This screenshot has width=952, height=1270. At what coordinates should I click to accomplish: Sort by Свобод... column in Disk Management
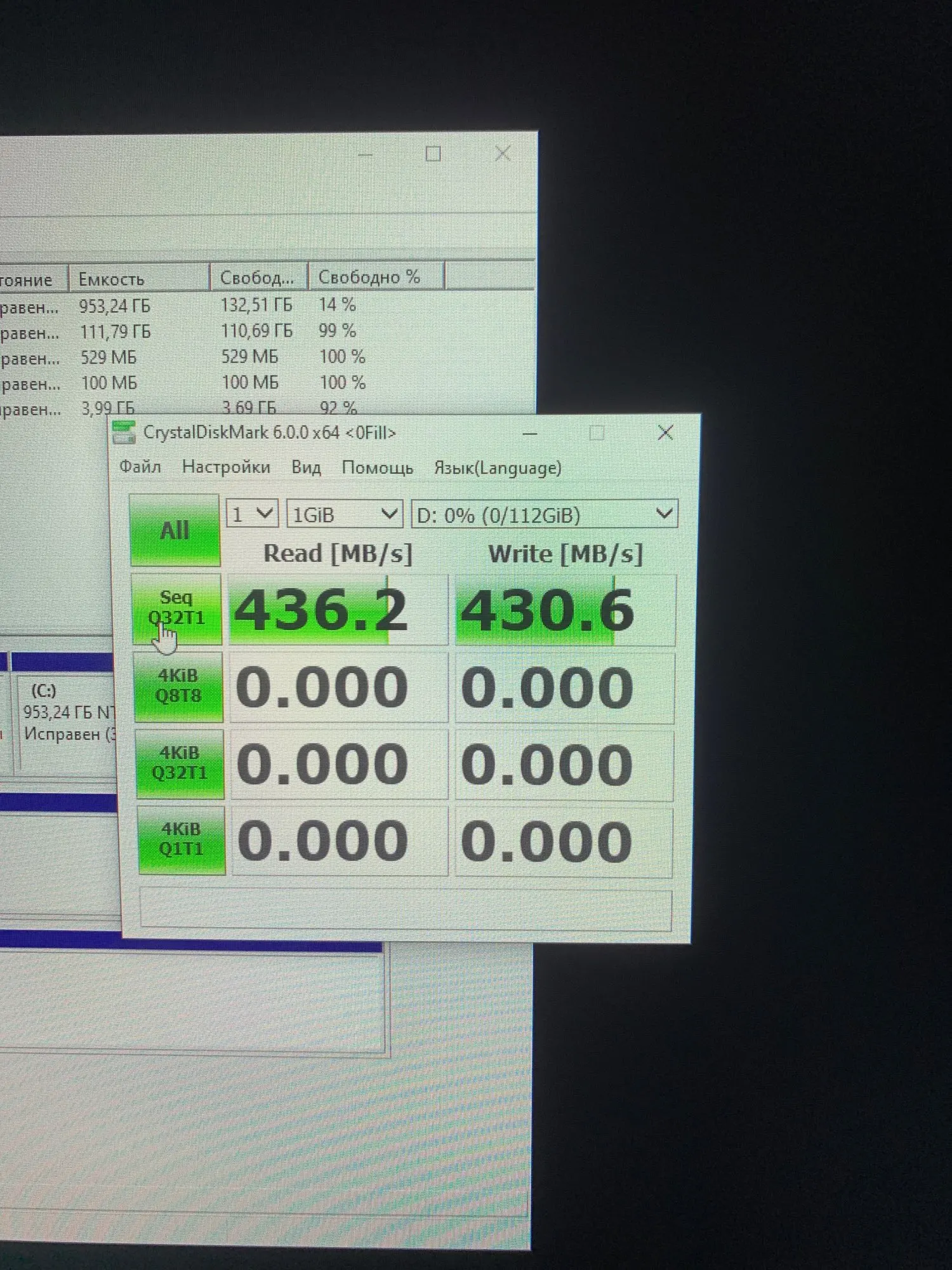[x=259, y=277]
